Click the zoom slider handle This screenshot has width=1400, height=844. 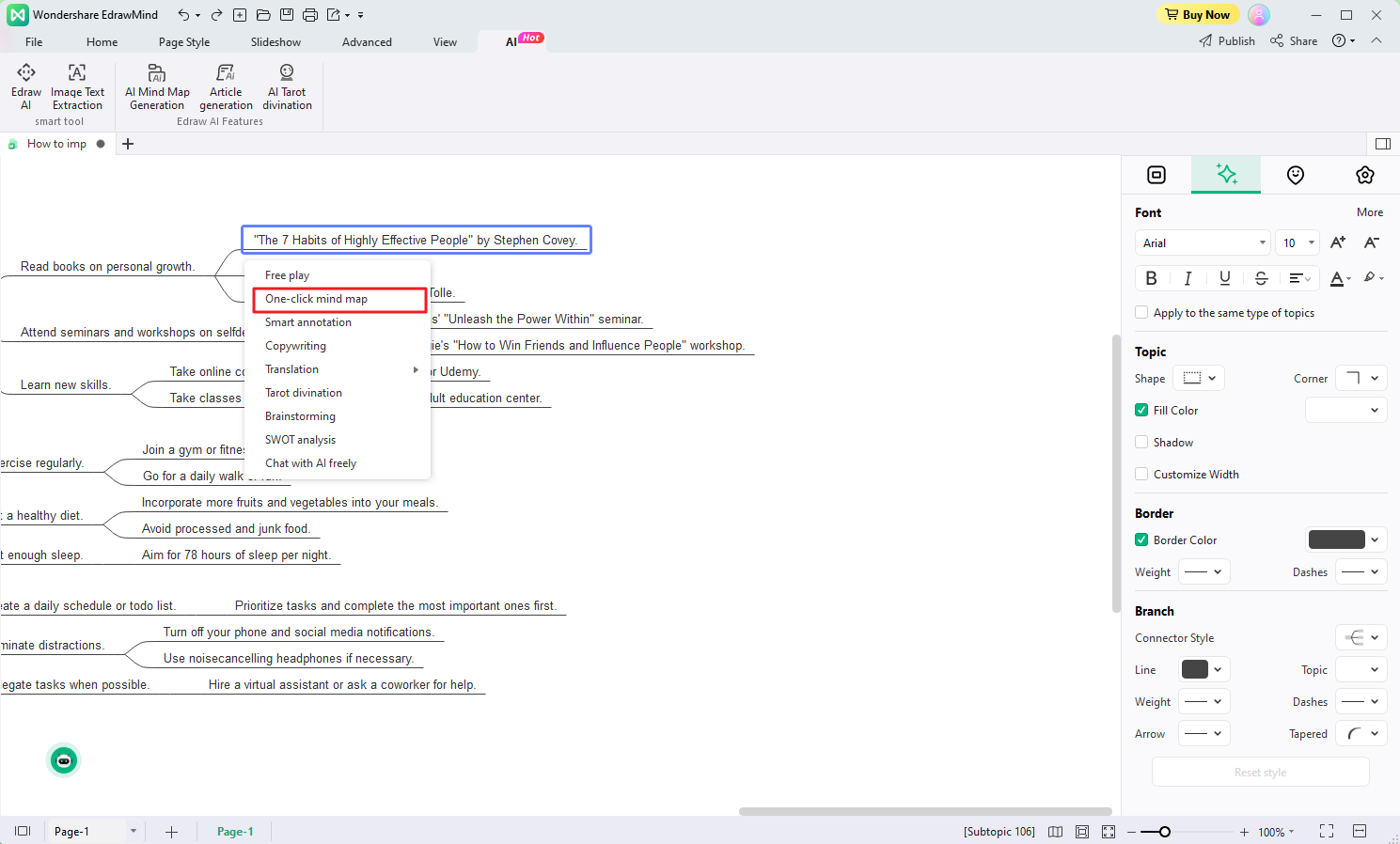(1165, 832)
